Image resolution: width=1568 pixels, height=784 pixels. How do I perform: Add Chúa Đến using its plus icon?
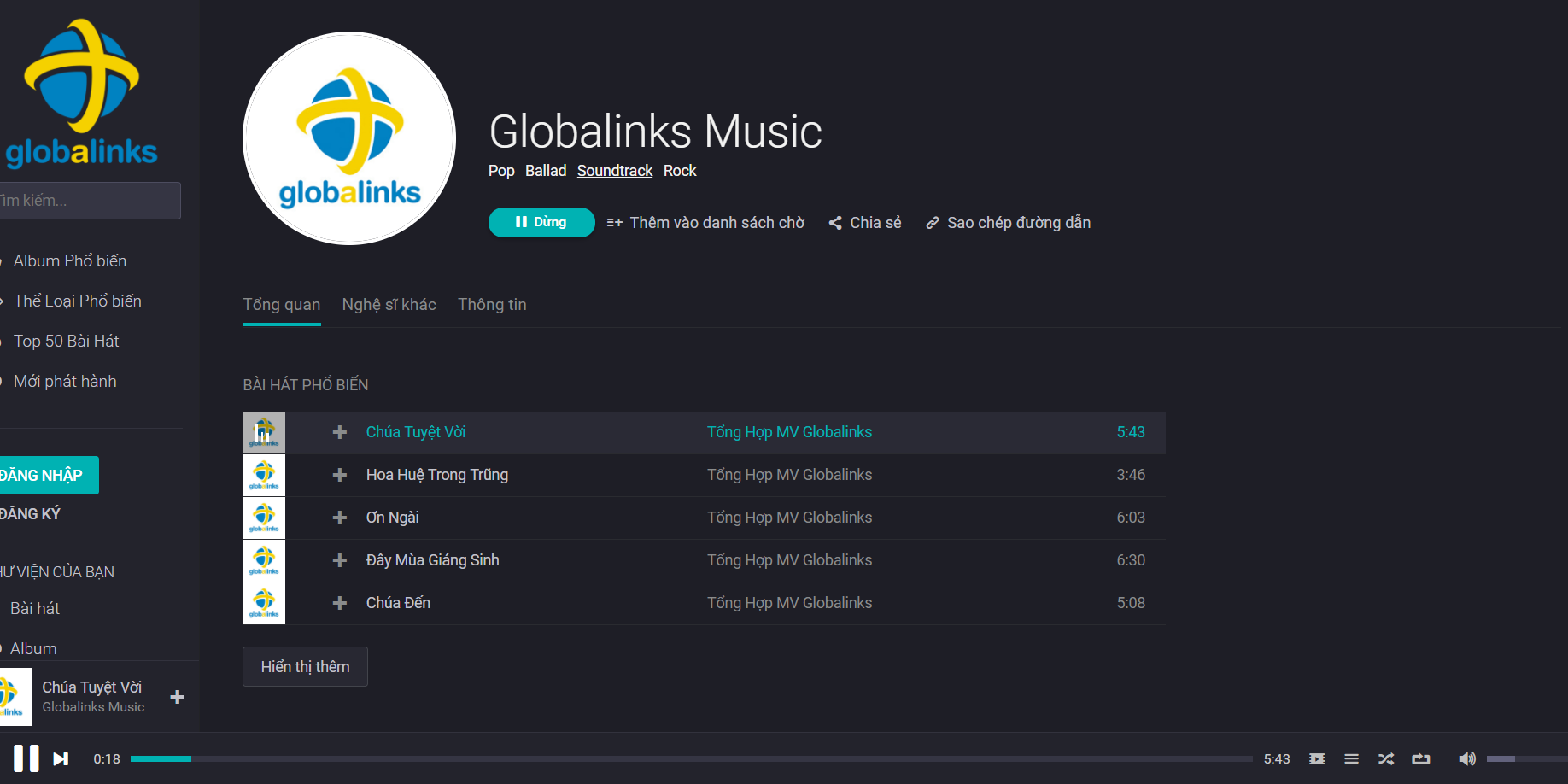click(340, 603)
